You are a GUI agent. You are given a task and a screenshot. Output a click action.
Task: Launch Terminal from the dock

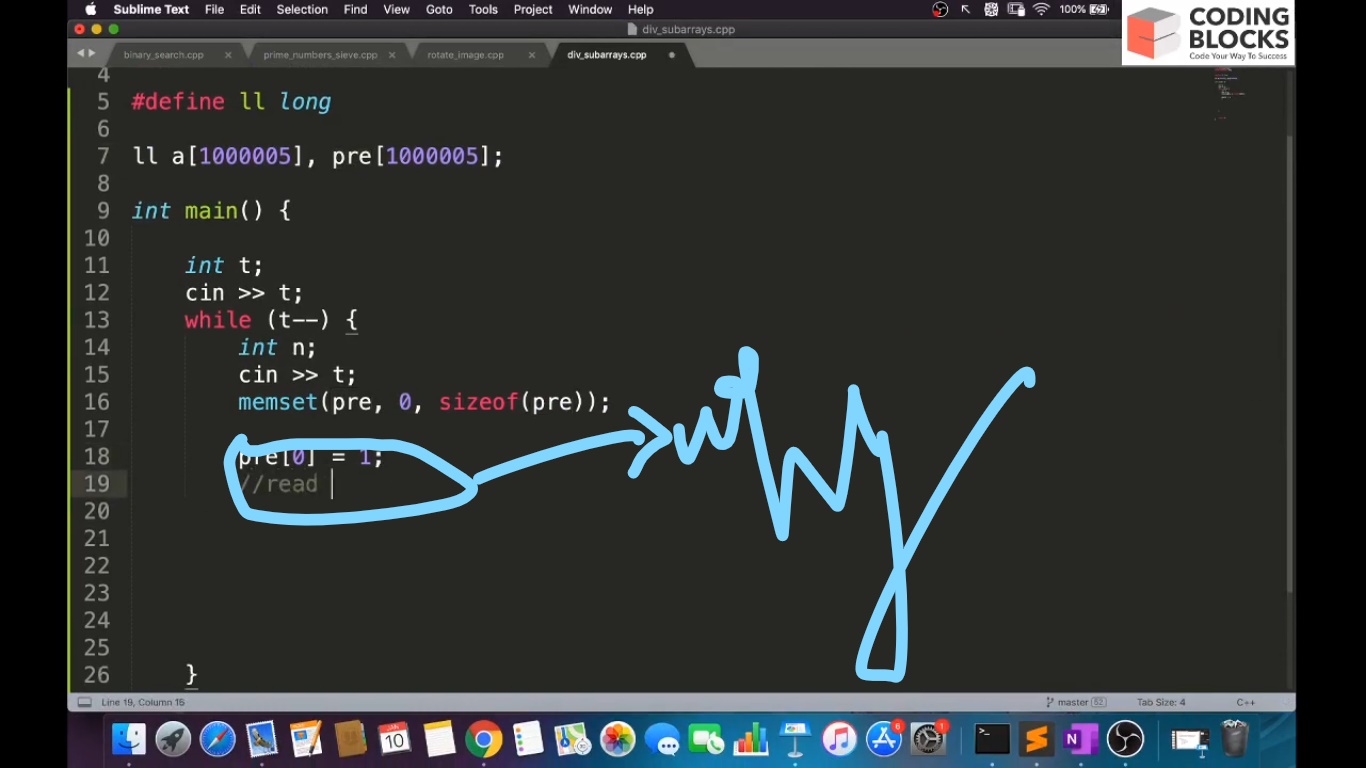(992, 740)
